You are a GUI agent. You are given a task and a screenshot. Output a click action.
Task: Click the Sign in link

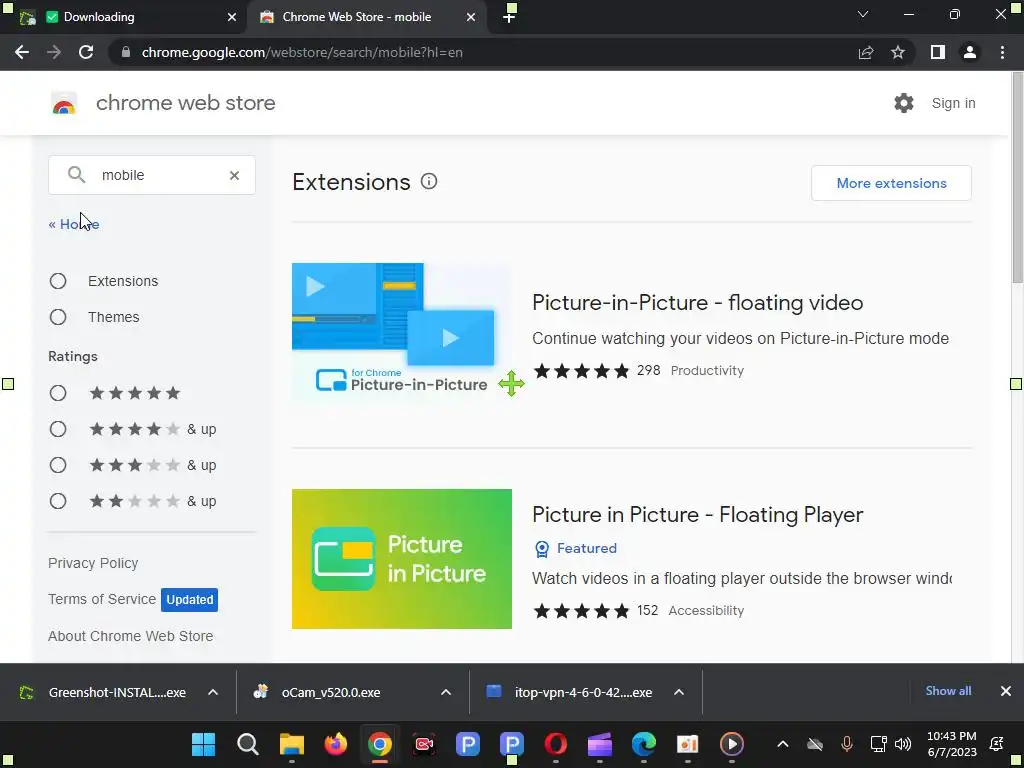tap(953, 103)
